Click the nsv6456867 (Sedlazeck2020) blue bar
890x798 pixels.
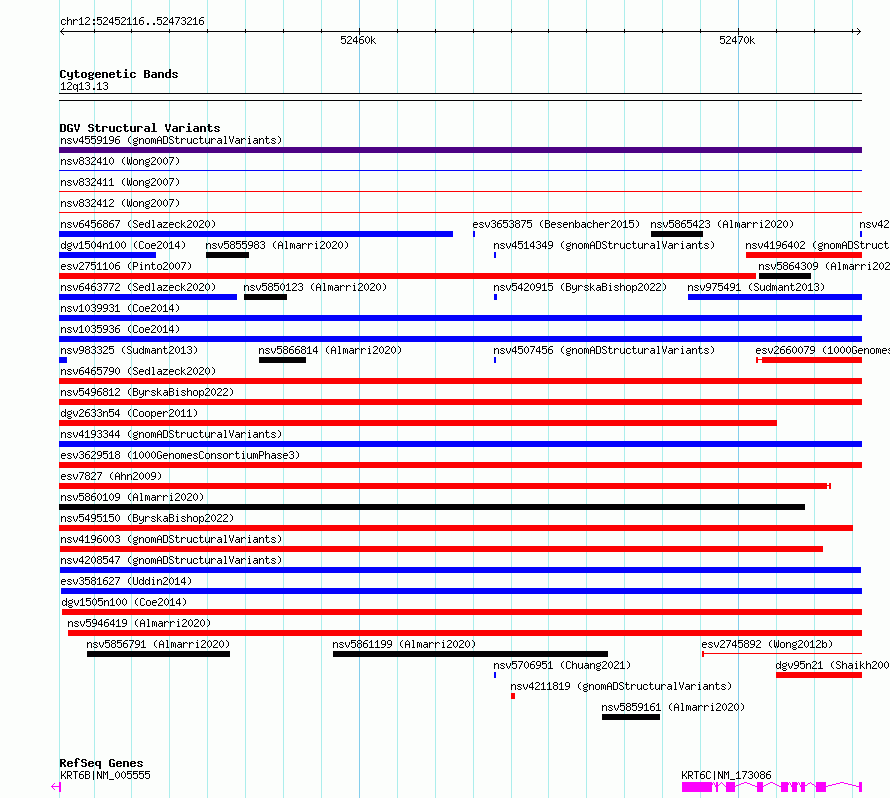pyautogui.click(x=256, y=234)
